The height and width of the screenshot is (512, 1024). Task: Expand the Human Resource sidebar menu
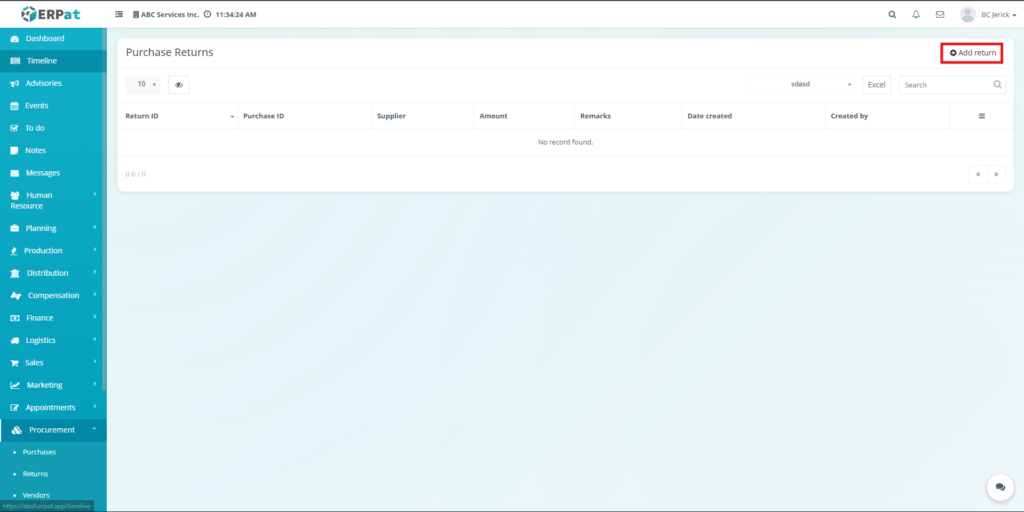click(52, 200)
